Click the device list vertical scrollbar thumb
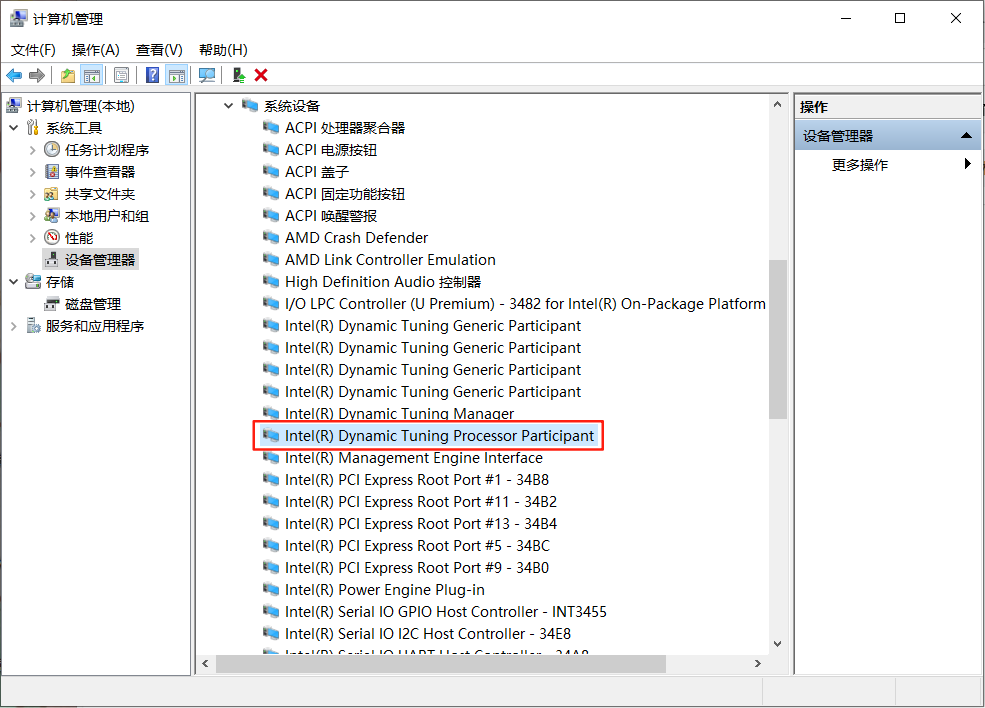 pyautogui.click(x=777, y=340)
